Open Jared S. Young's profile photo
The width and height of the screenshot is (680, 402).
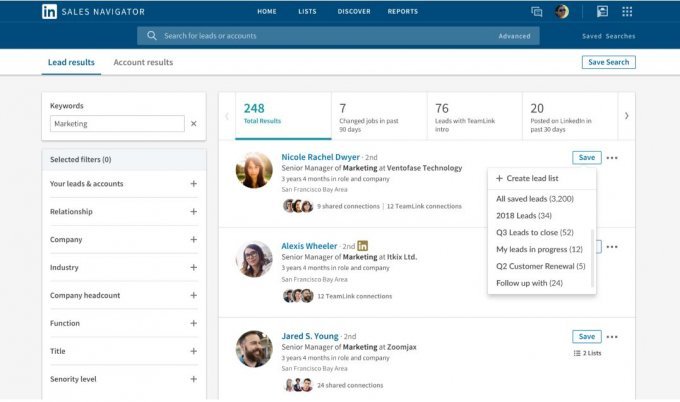[x=254, y=349]
